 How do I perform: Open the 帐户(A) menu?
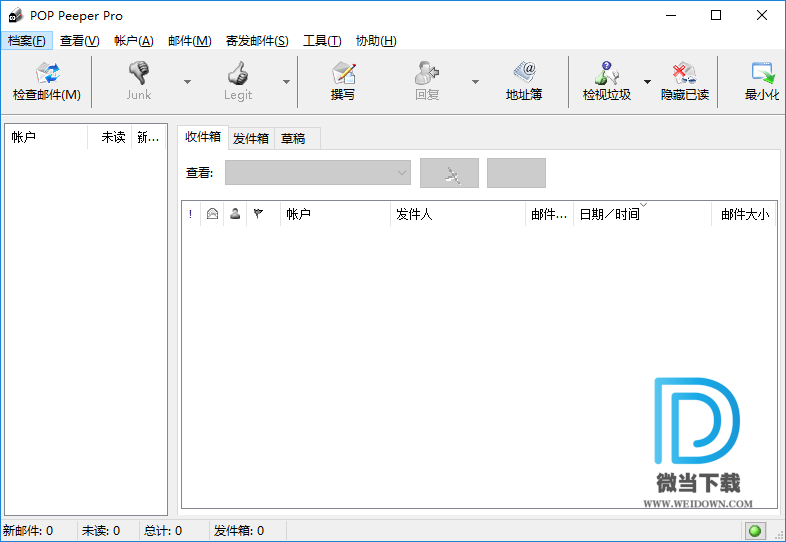tap(134, 41)
